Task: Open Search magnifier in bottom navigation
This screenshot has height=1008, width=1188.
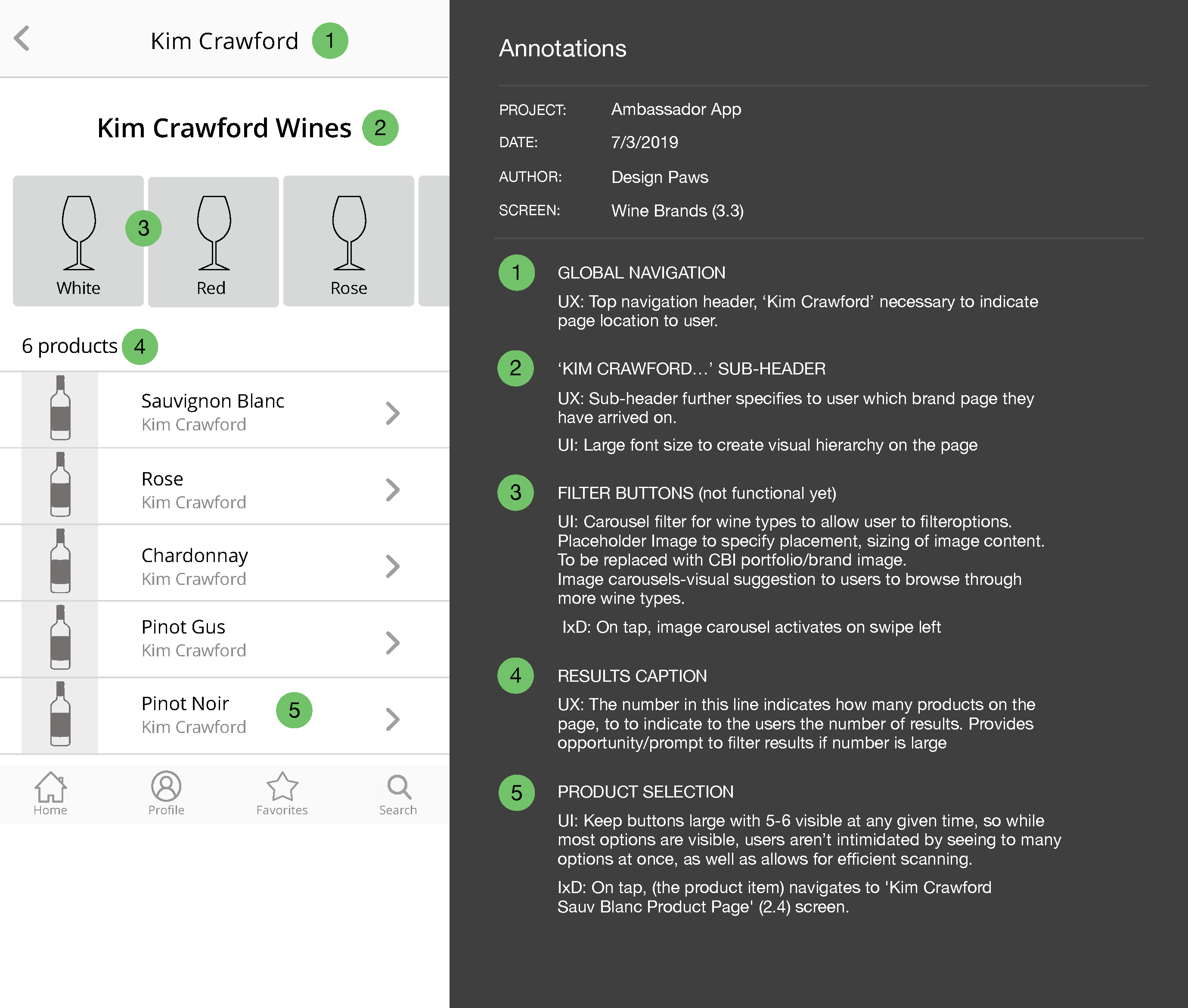Action: pyautogui.click(x=398, y=794)
